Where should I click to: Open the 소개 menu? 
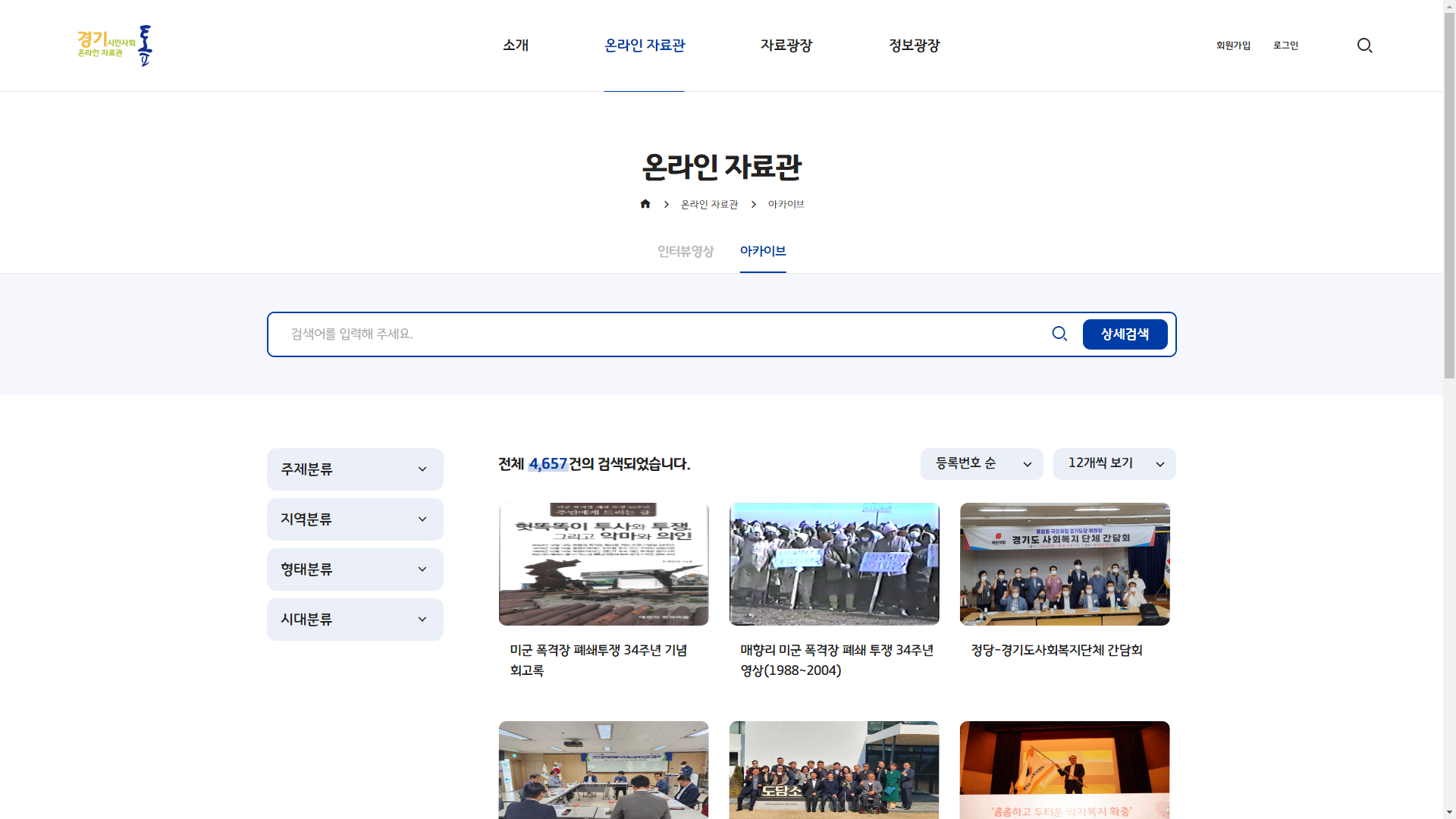[x=516, y=45]
